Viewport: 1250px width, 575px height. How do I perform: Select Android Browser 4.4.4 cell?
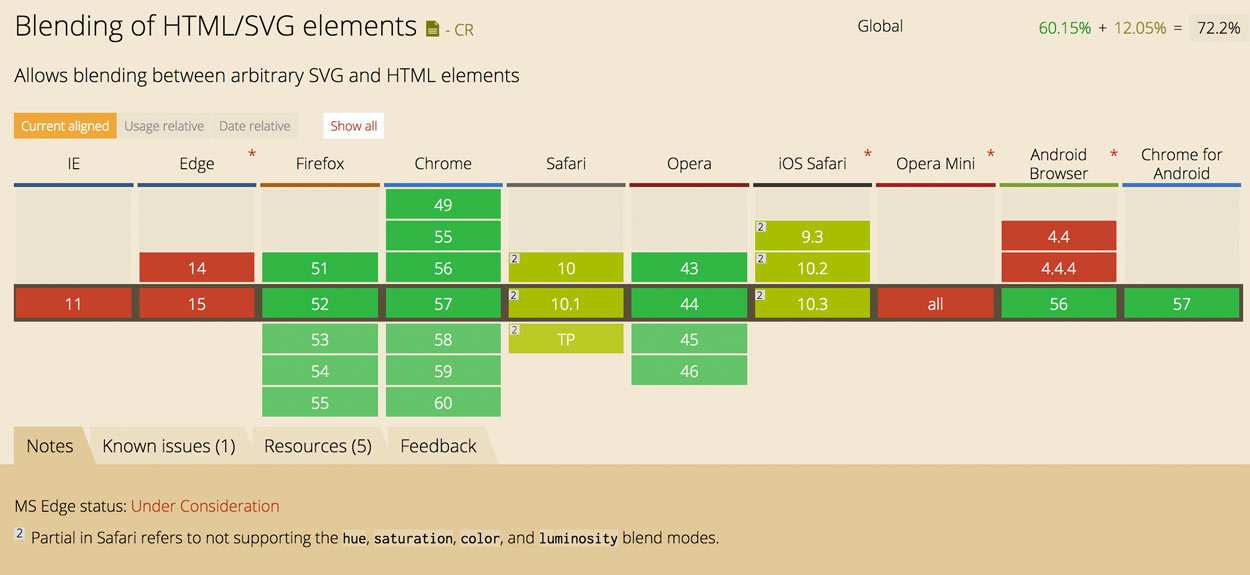pos(1058,268)
